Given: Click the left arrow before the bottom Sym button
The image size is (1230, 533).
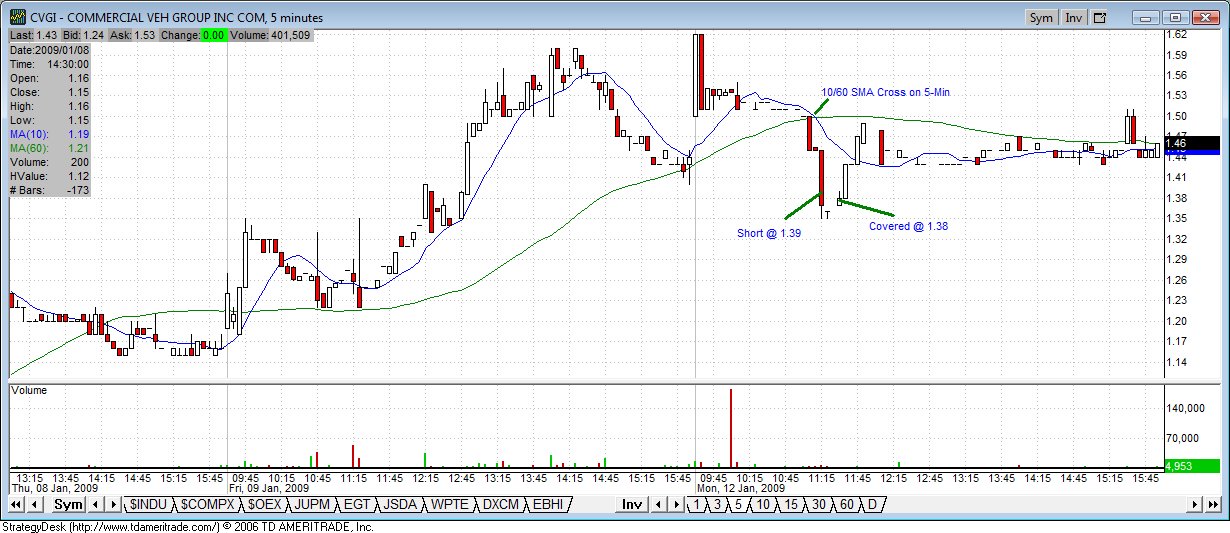Looking at the screenshot, I should (x=35, y=504).
